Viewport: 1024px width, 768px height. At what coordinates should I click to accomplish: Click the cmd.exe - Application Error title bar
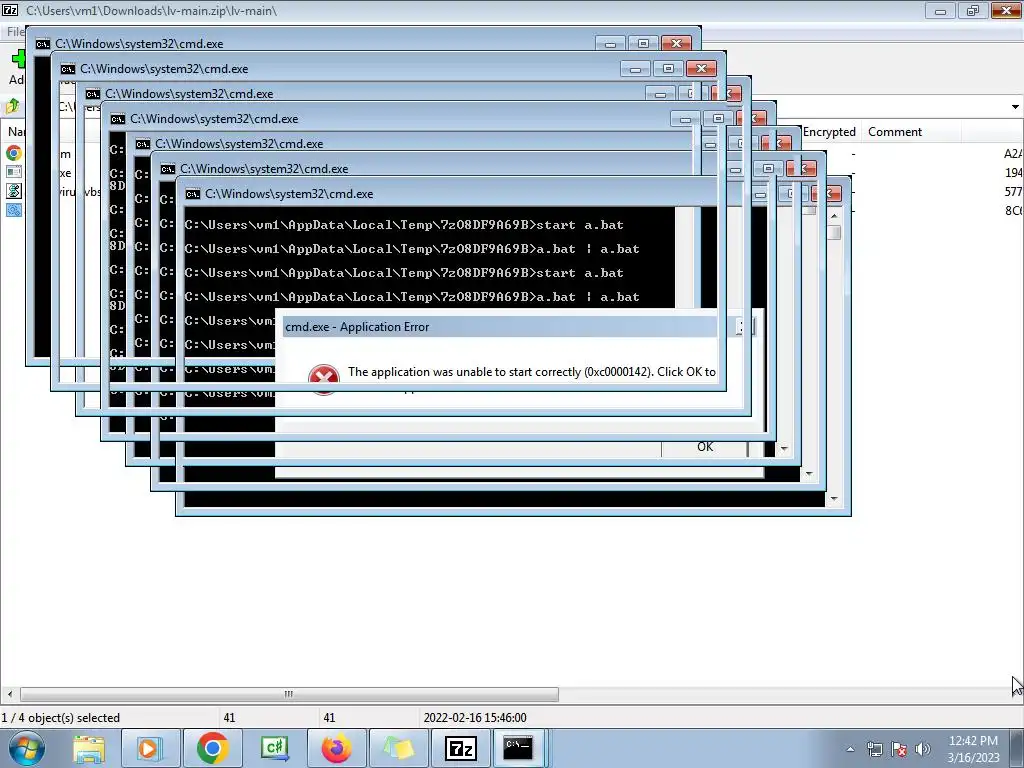click(500, 327)
